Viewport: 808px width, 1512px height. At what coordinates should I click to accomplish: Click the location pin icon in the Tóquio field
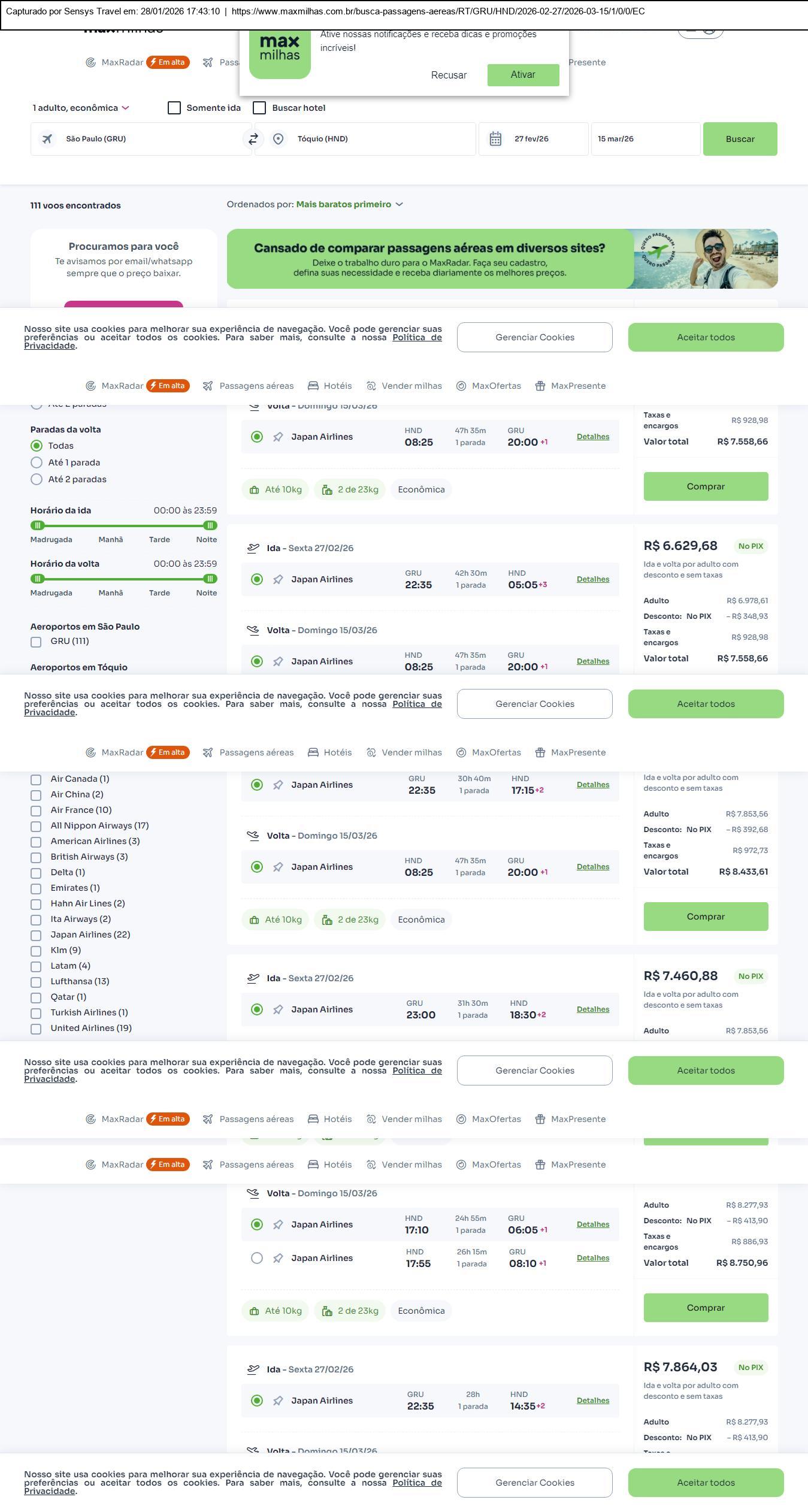278,139
